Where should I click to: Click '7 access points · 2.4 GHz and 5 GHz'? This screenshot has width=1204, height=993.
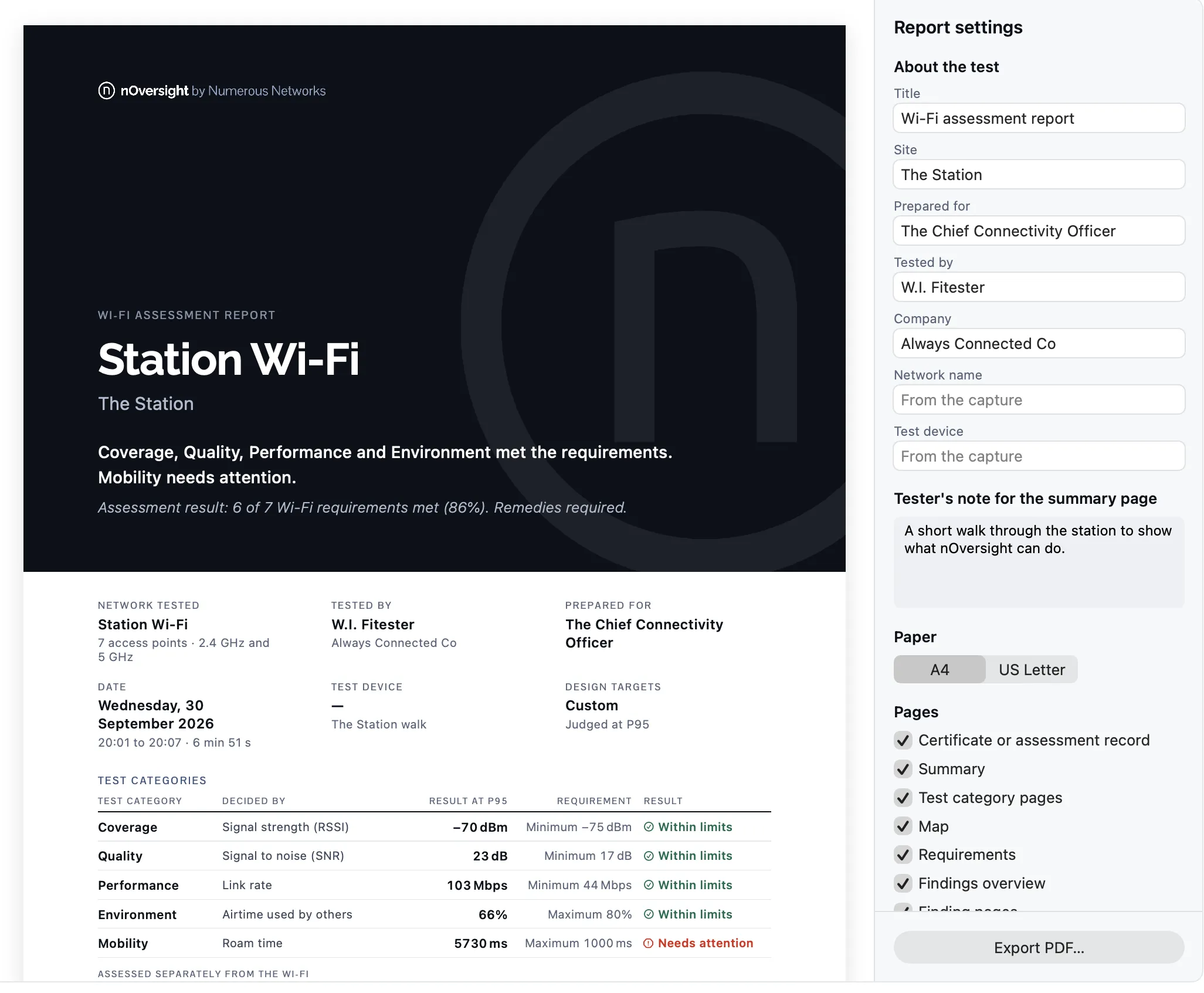click(184, 650)
